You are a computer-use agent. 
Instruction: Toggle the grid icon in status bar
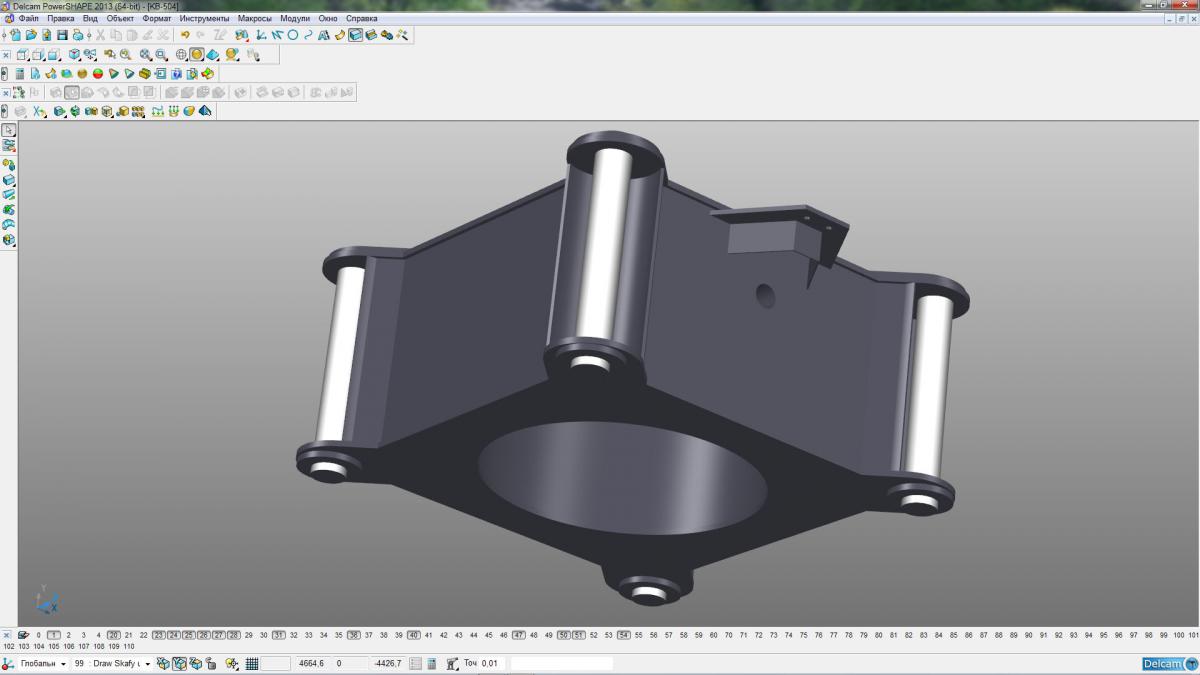pos(252,663)
